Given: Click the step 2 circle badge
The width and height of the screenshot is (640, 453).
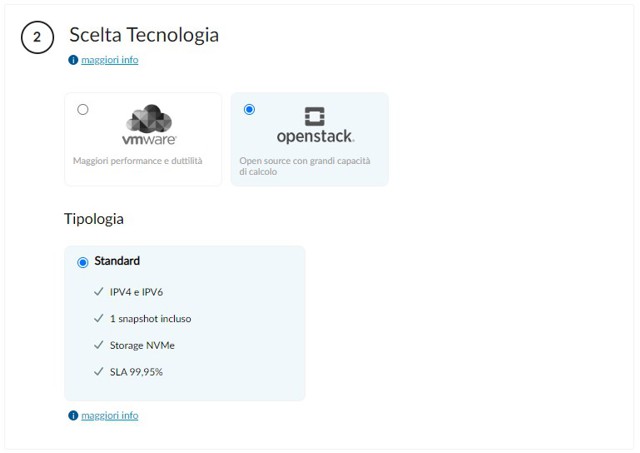Looking at the screenshot, I should (37, 38).
